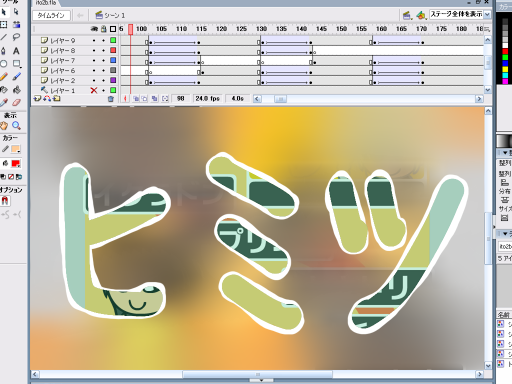Click the black and white colors button
The image size is (512, 384).
pos(3,177)
